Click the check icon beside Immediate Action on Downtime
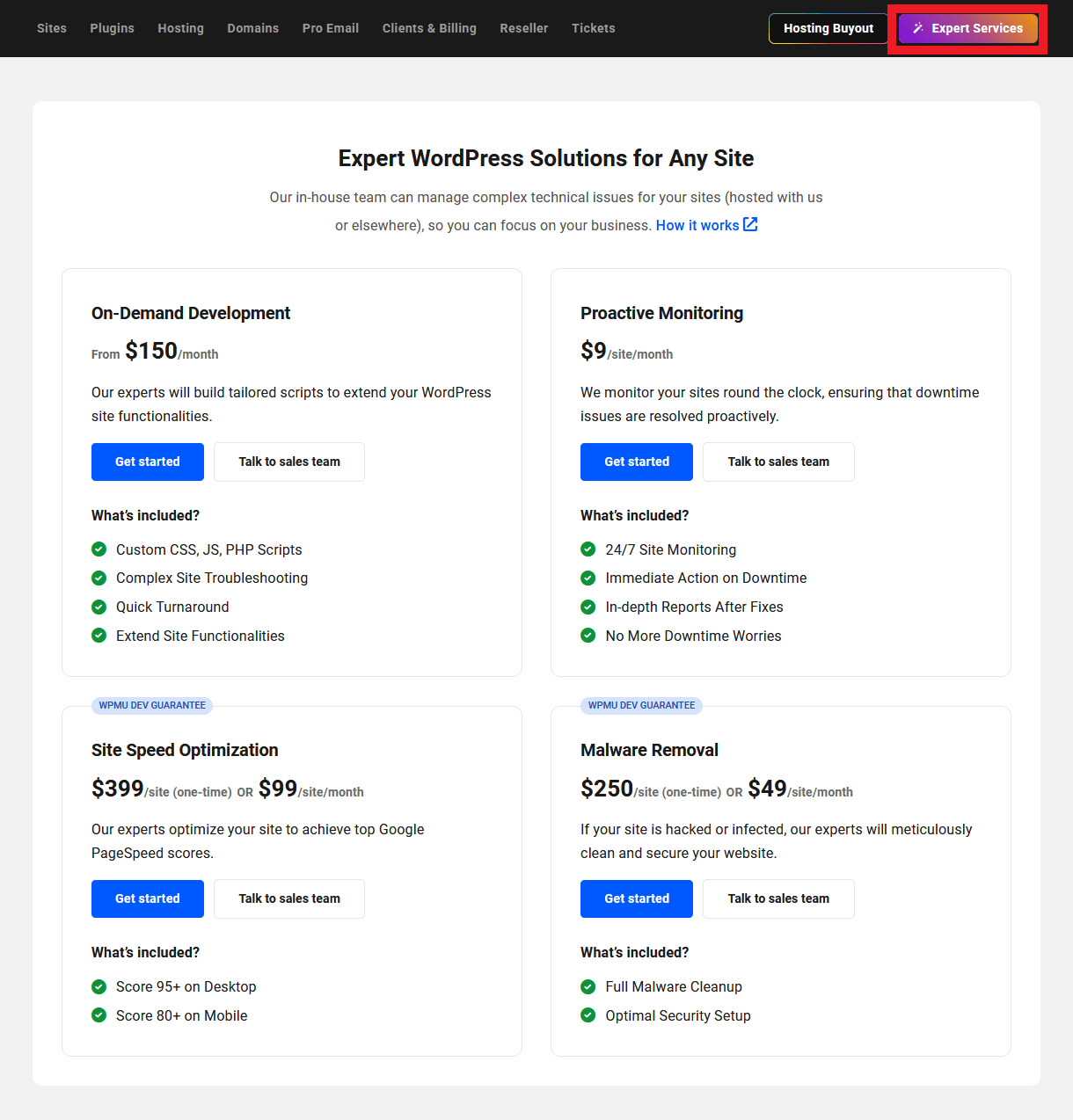The width and height of the screenshot is (1073, 1120). pos(588,578)
